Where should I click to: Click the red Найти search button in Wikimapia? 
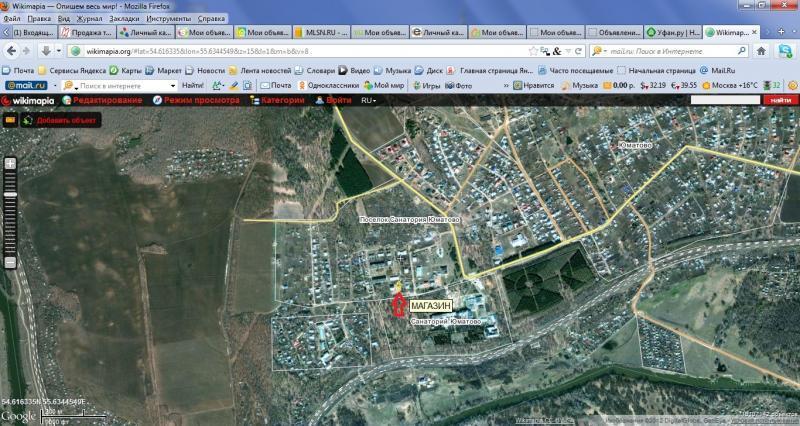click(x=776, y=101)
